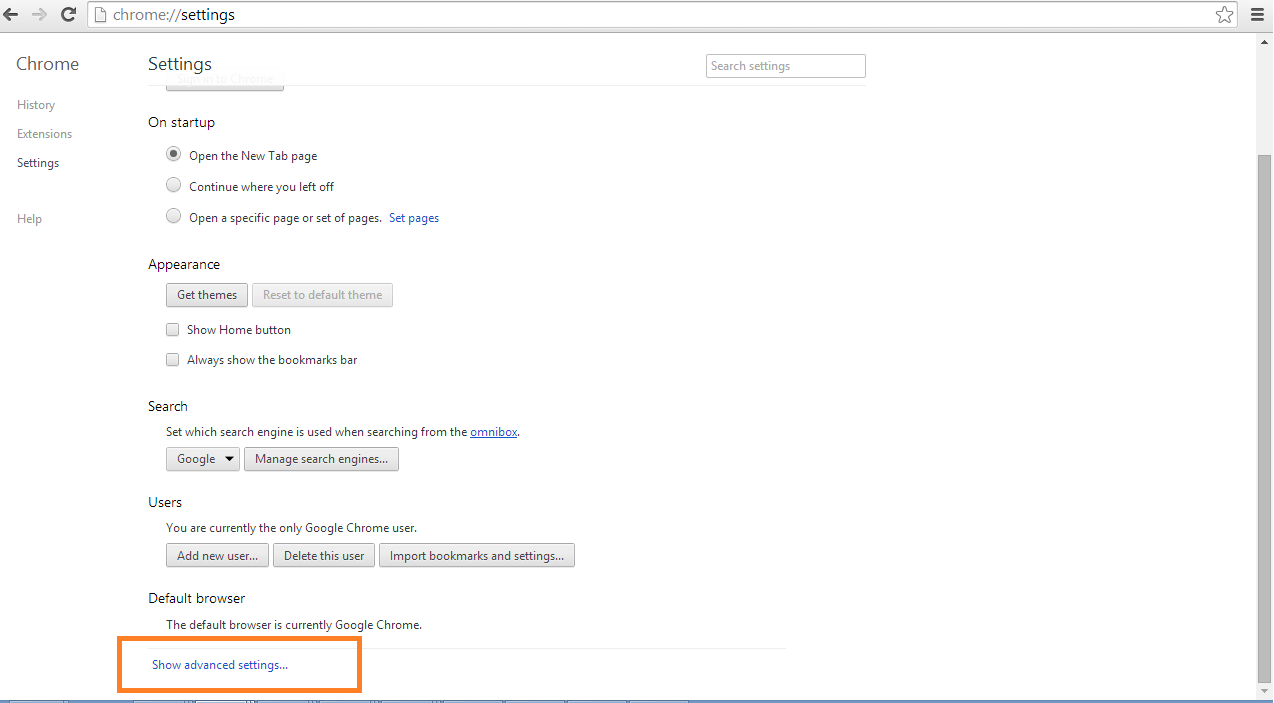This screenshot has height=703, width=1274.
Task: Select 'Open the New Tab page' option
Action: pyautogui.click(x=174, y=155)
